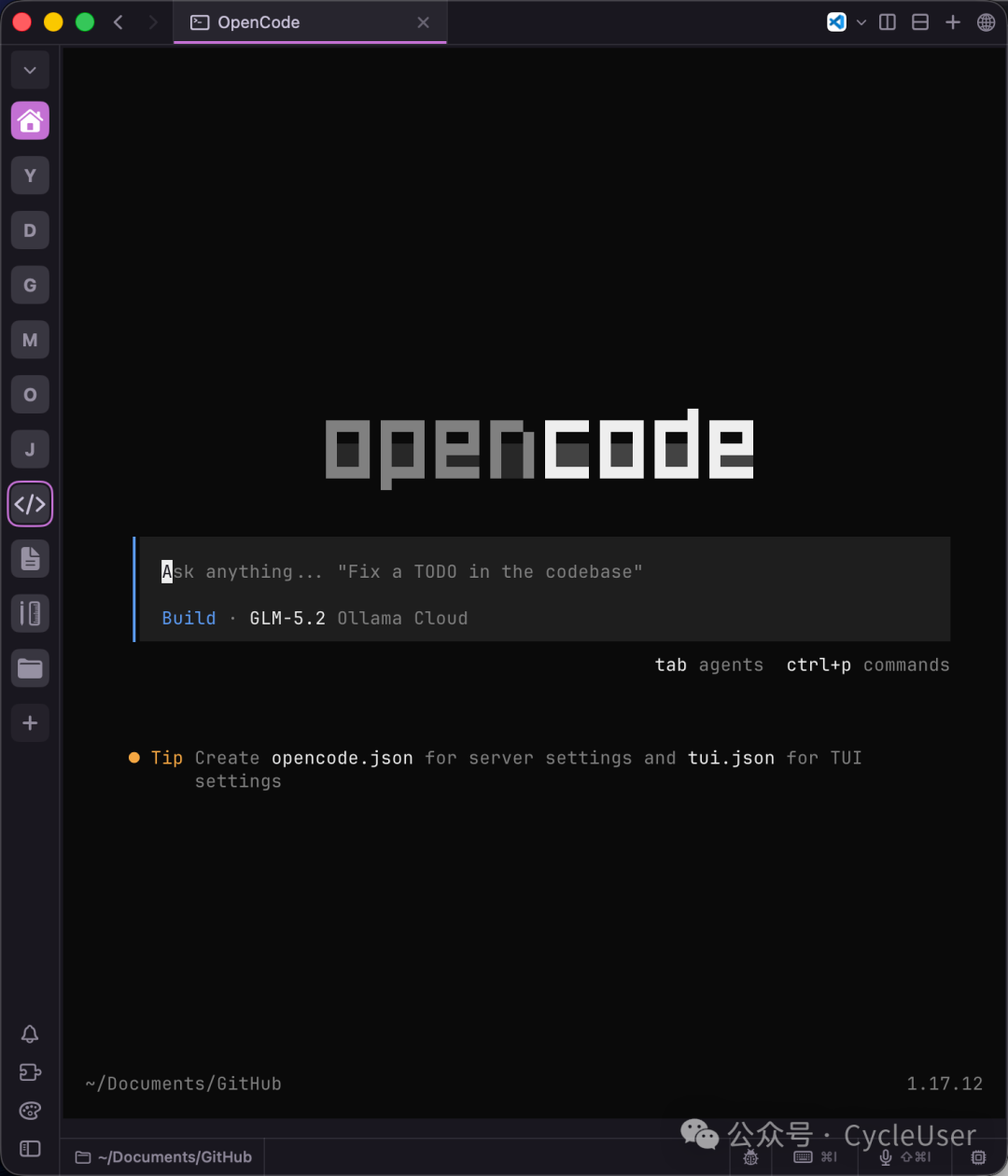Open notifications bell icon
1008x1176 pixels.
(x=30, y=1033)
